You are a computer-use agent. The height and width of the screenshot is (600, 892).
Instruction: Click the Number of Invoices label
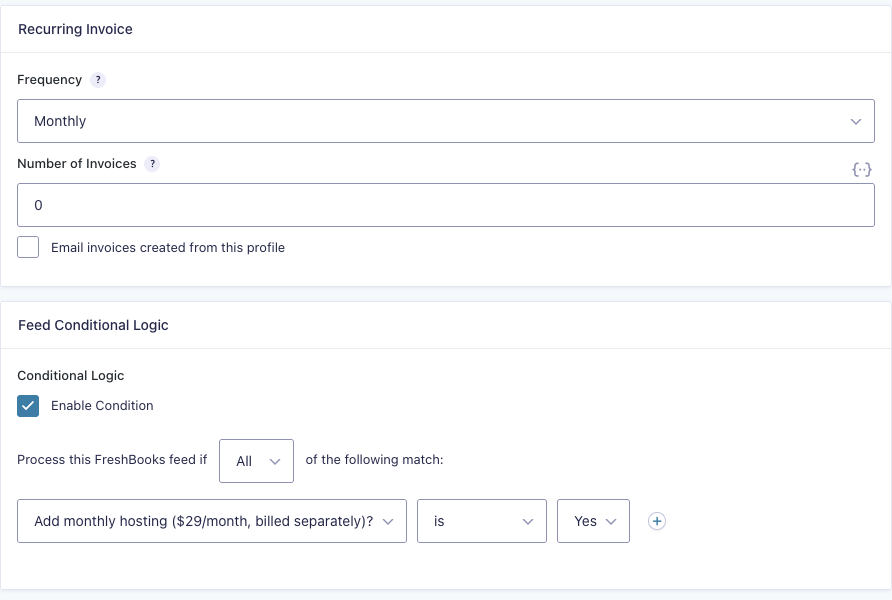coord(77,164)
